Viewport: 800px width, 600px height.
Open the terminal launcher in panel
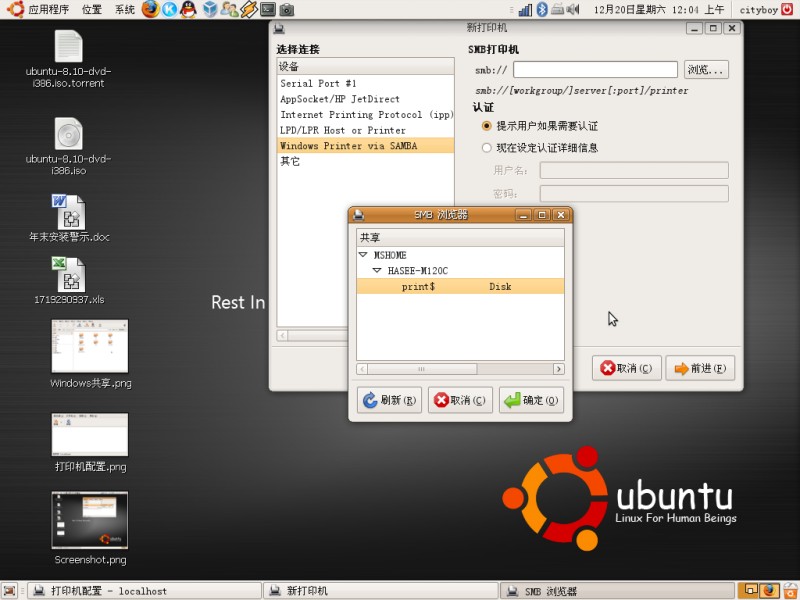pyautogui.click(x=268, y=9)
